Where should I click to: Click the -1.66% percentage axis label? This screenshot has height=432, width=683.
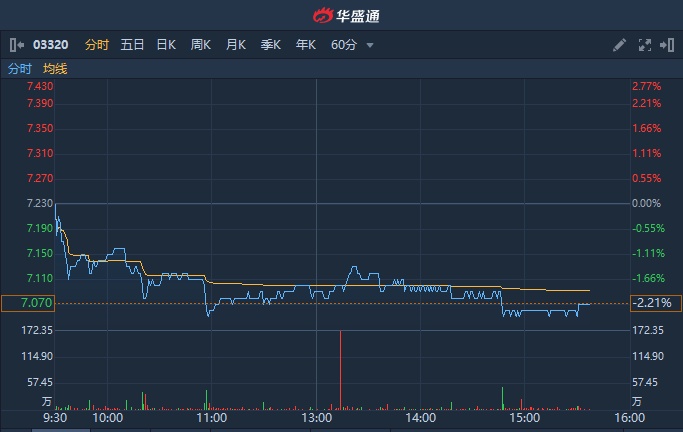pyautogui.click(x=648, y=278)
